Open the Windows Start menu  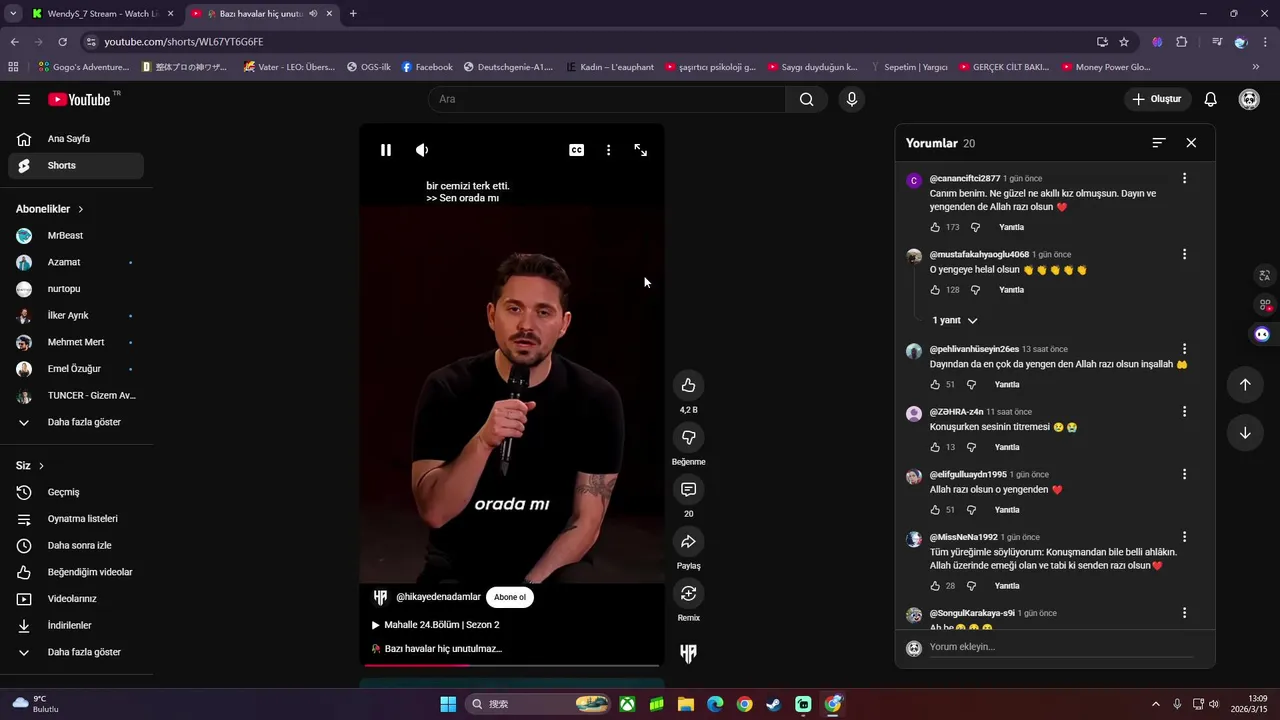(448, 704)
